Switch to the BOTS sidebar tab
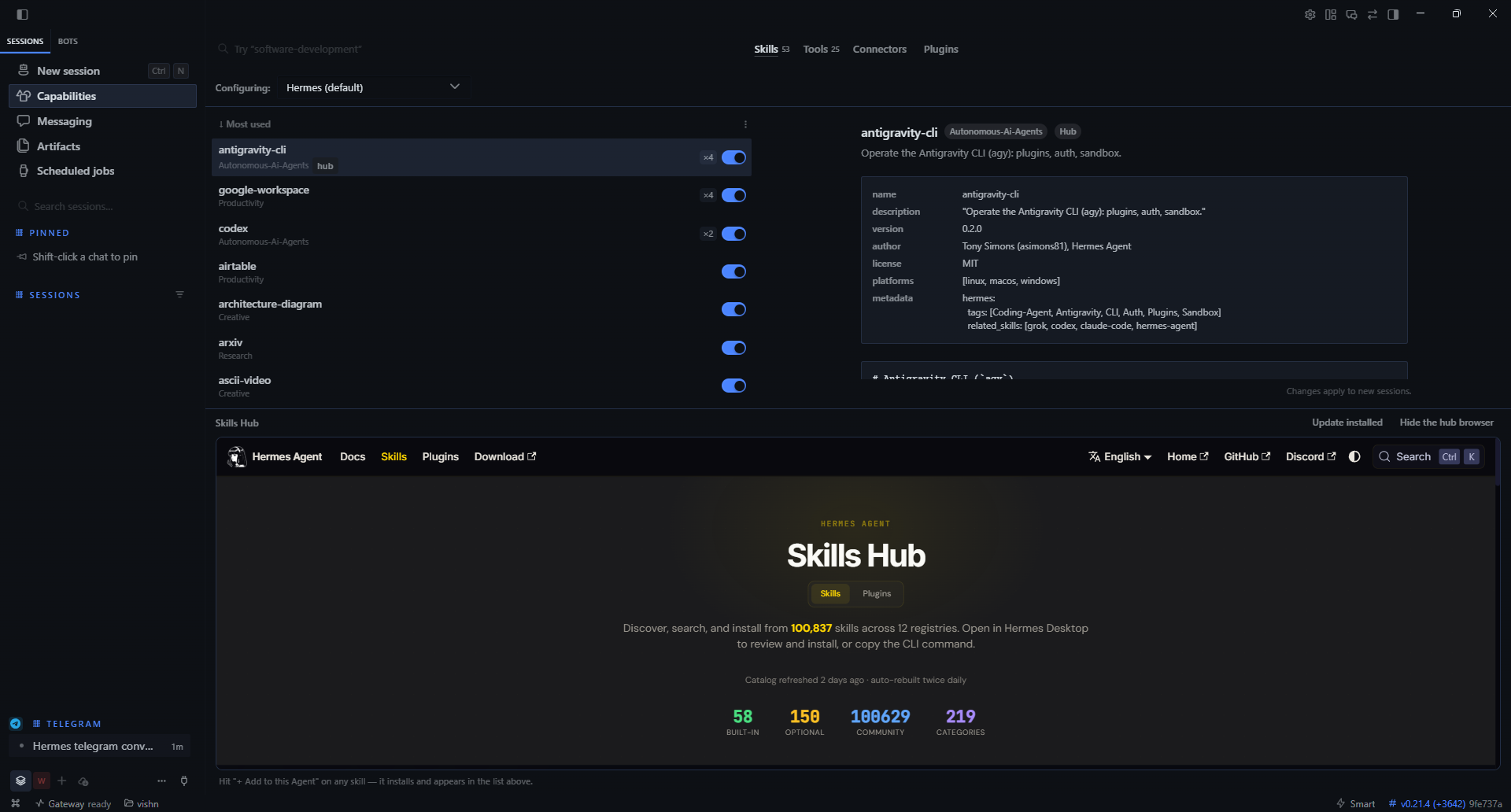Viewport: 1511px width, 812px height. (68, 41)
